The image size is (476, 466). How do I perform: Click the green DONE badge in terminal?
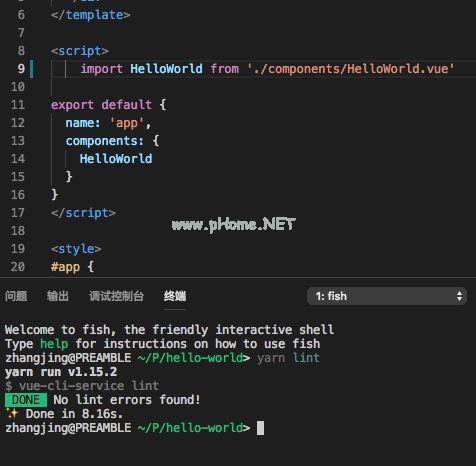pos(26,400)
